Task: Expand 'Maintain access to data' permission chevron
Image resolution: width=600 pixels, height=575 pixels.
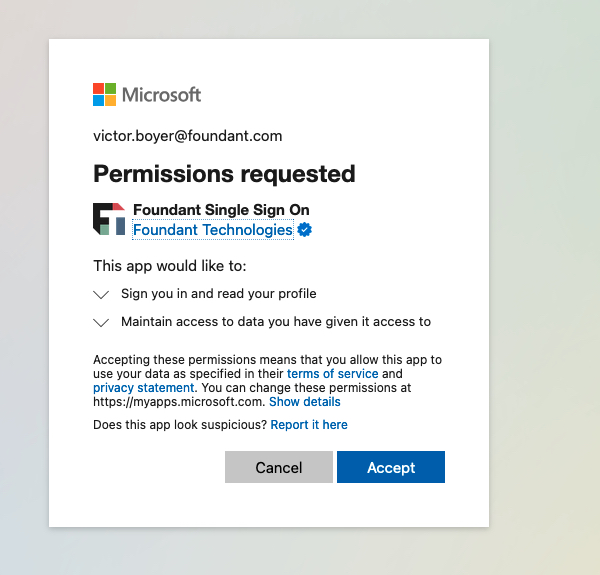Action: tap(101, 323)
